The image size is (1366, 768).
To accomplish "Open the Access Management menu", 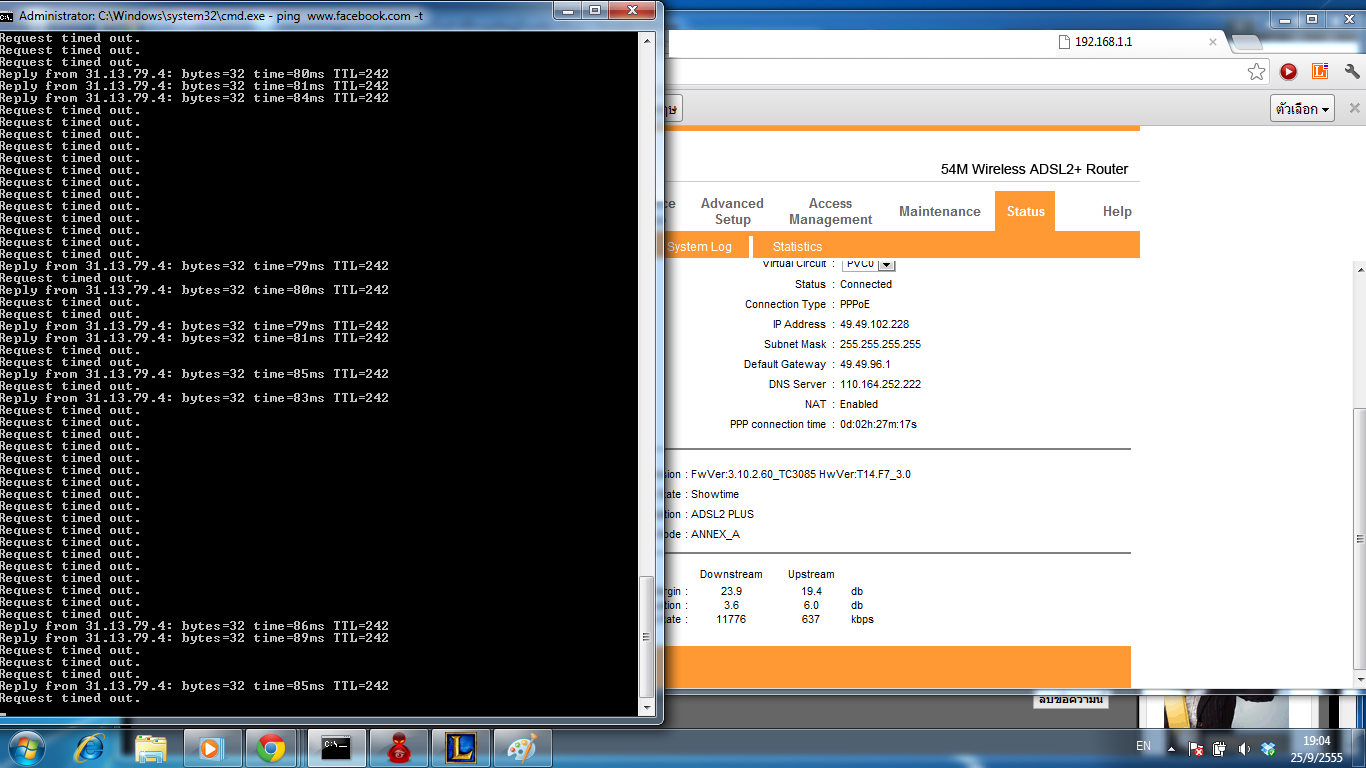I will [x=830, y=211].
